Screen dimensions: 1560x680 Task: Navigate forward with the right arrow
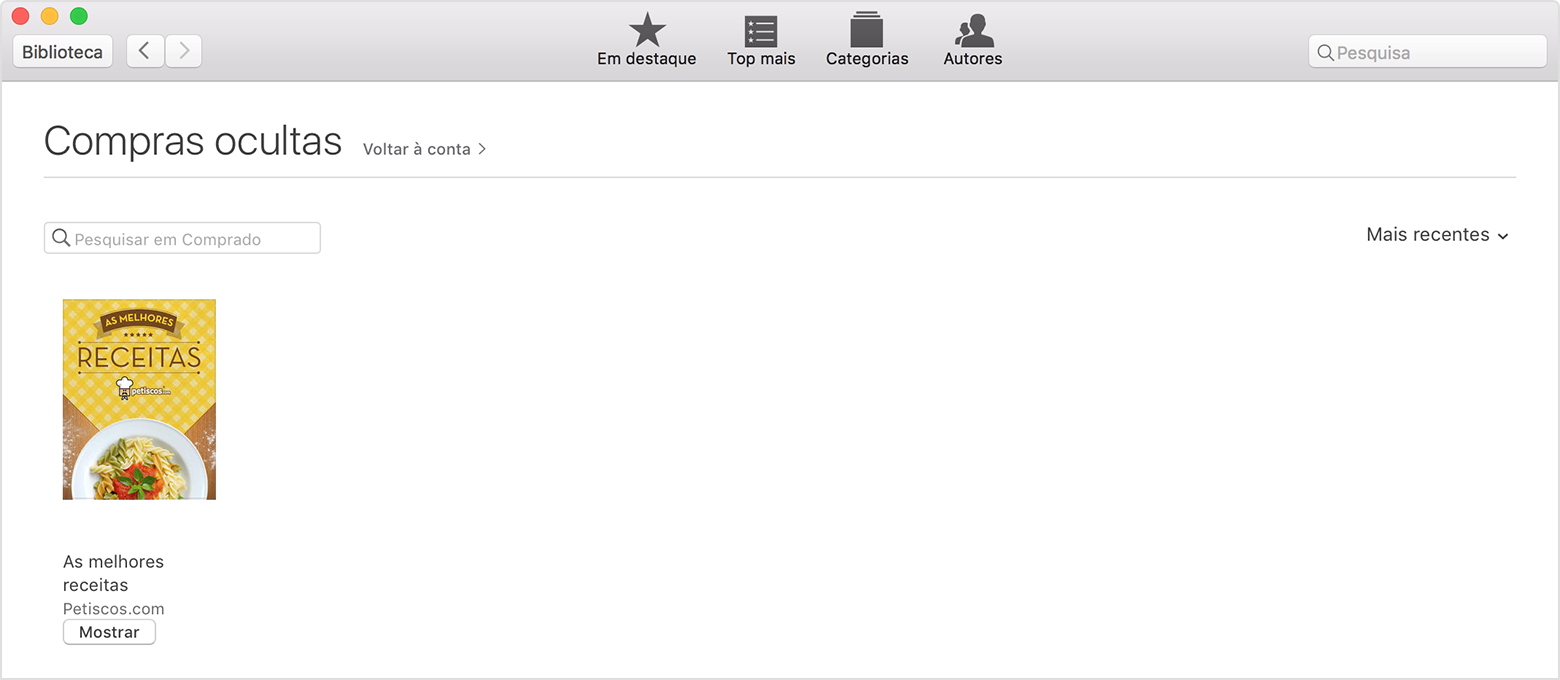pyautogui.click(x=184, y=51)
